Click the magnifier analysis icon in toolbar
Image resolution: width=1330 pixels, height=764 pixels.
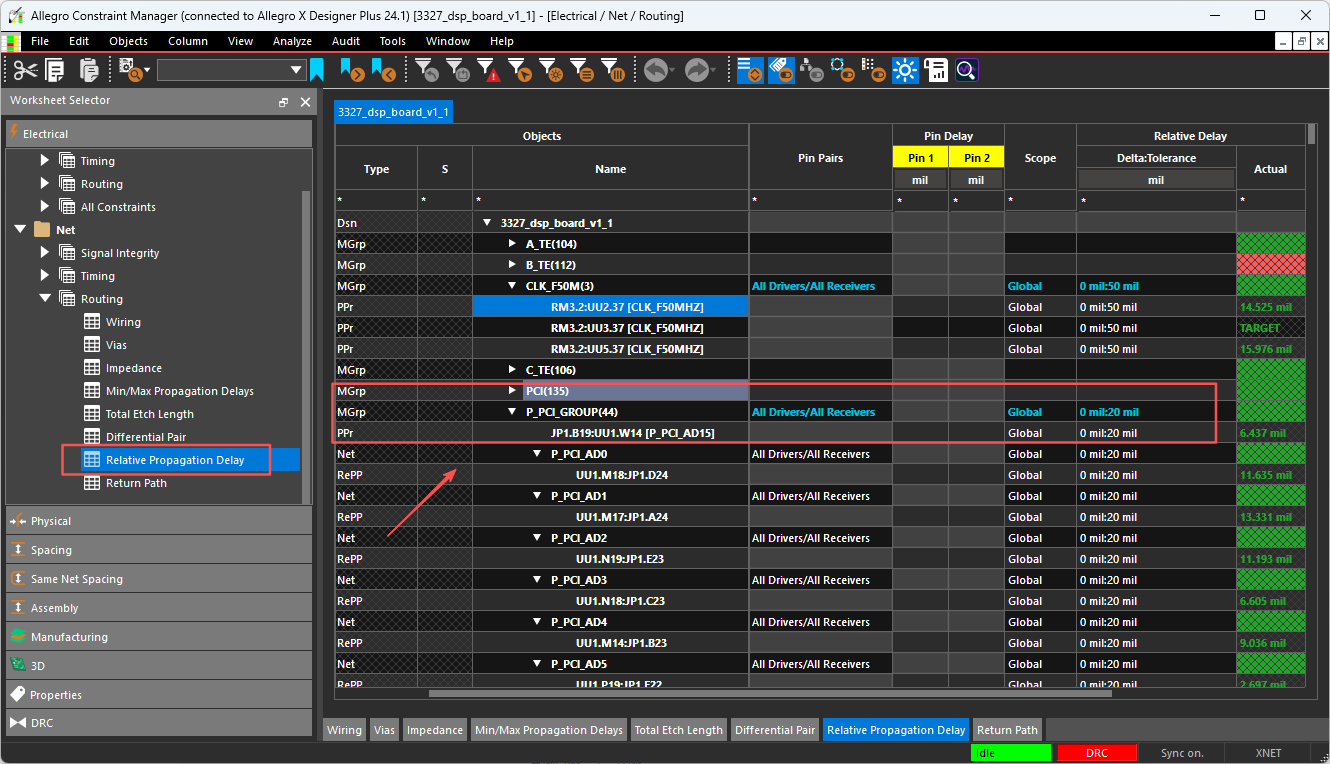pyautogui.click(x=966, y=70)
